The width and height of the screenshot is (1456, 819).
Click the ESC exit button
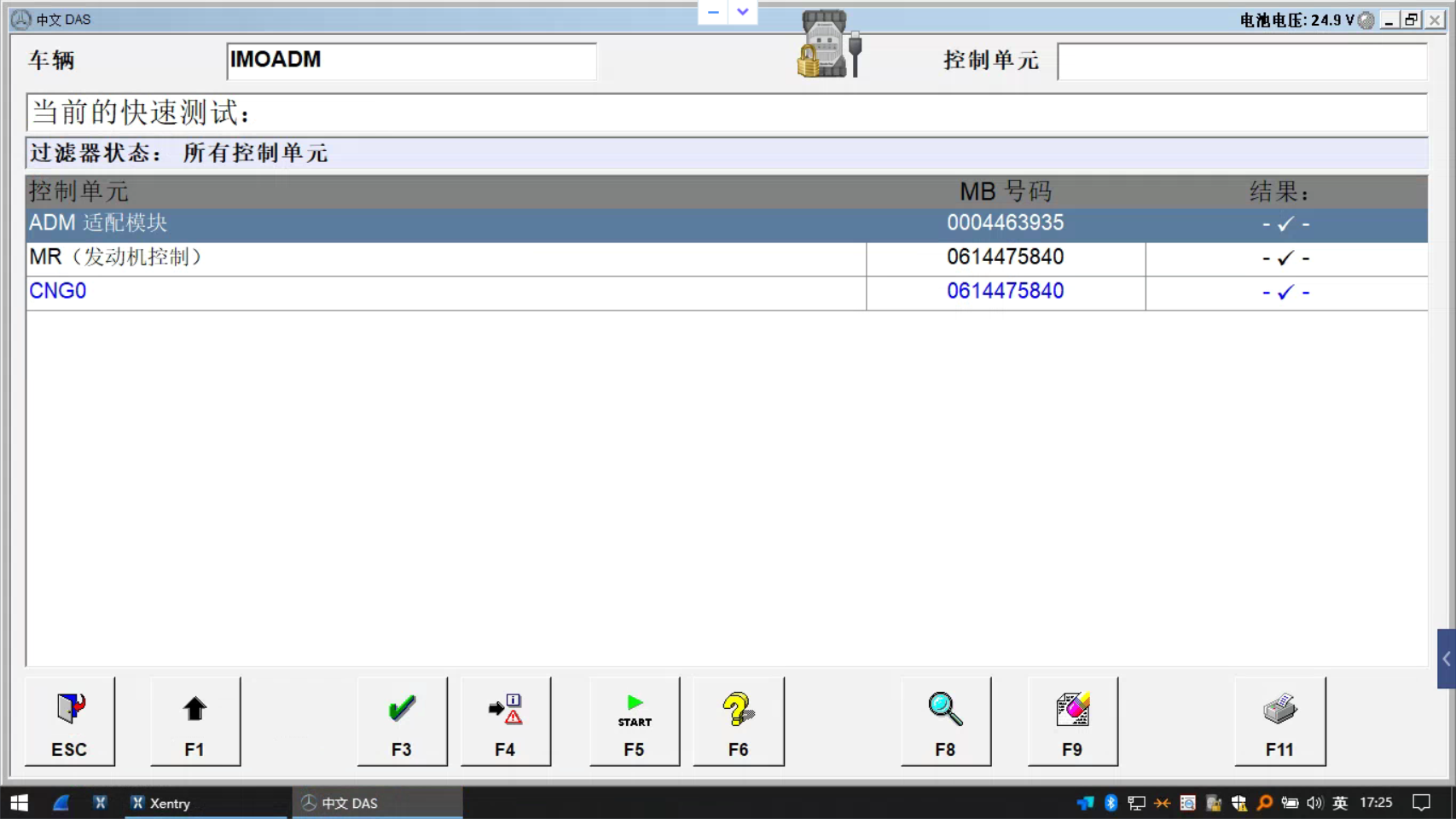click(x=70, y=722)
